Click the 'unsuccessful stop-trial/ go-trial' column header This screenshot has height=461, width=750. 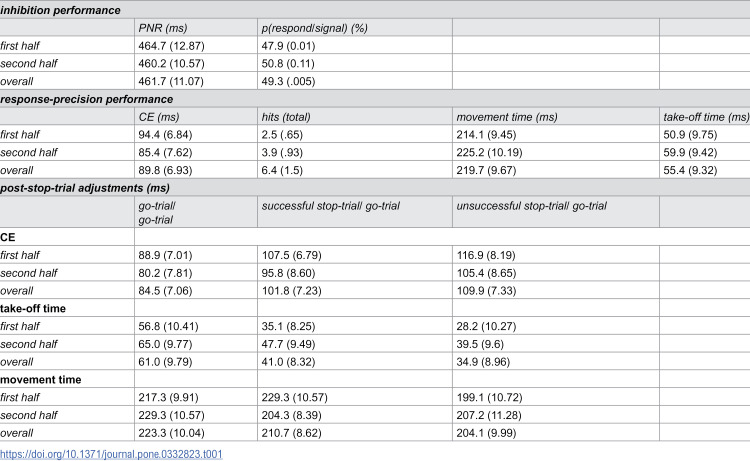531,206
